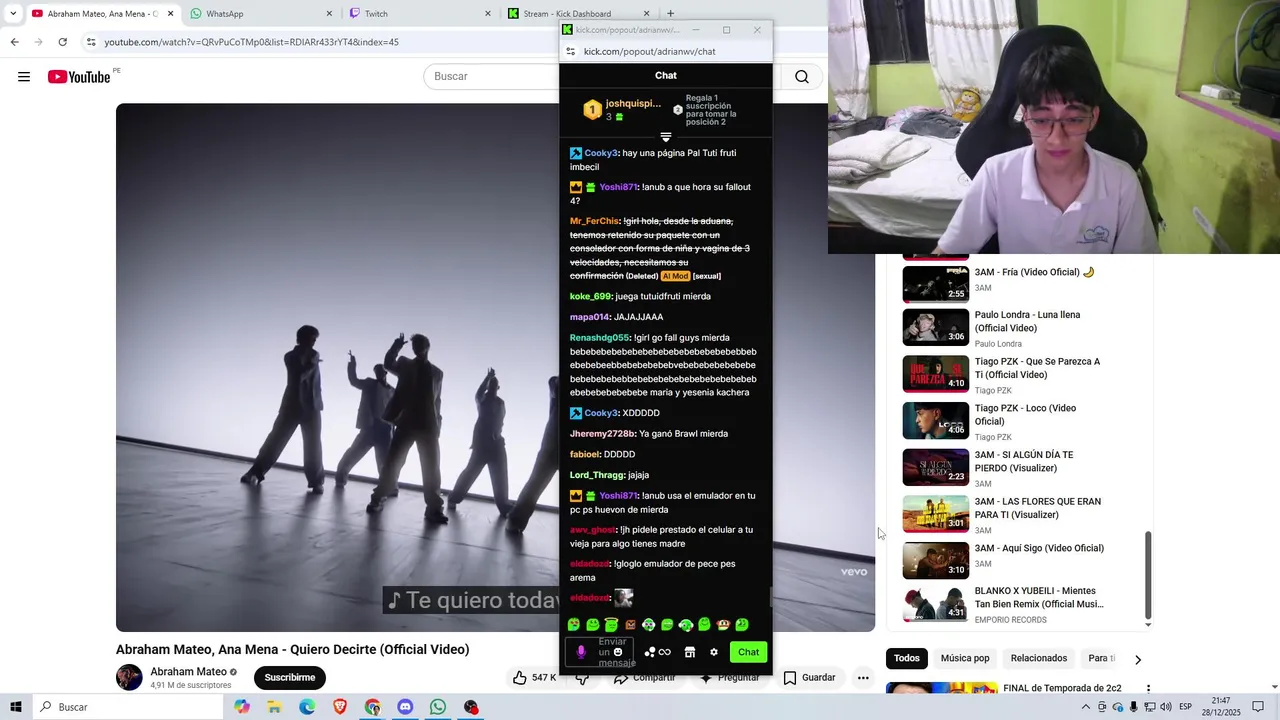Click the red mushroom-hat Kick emote

(723, 625)
